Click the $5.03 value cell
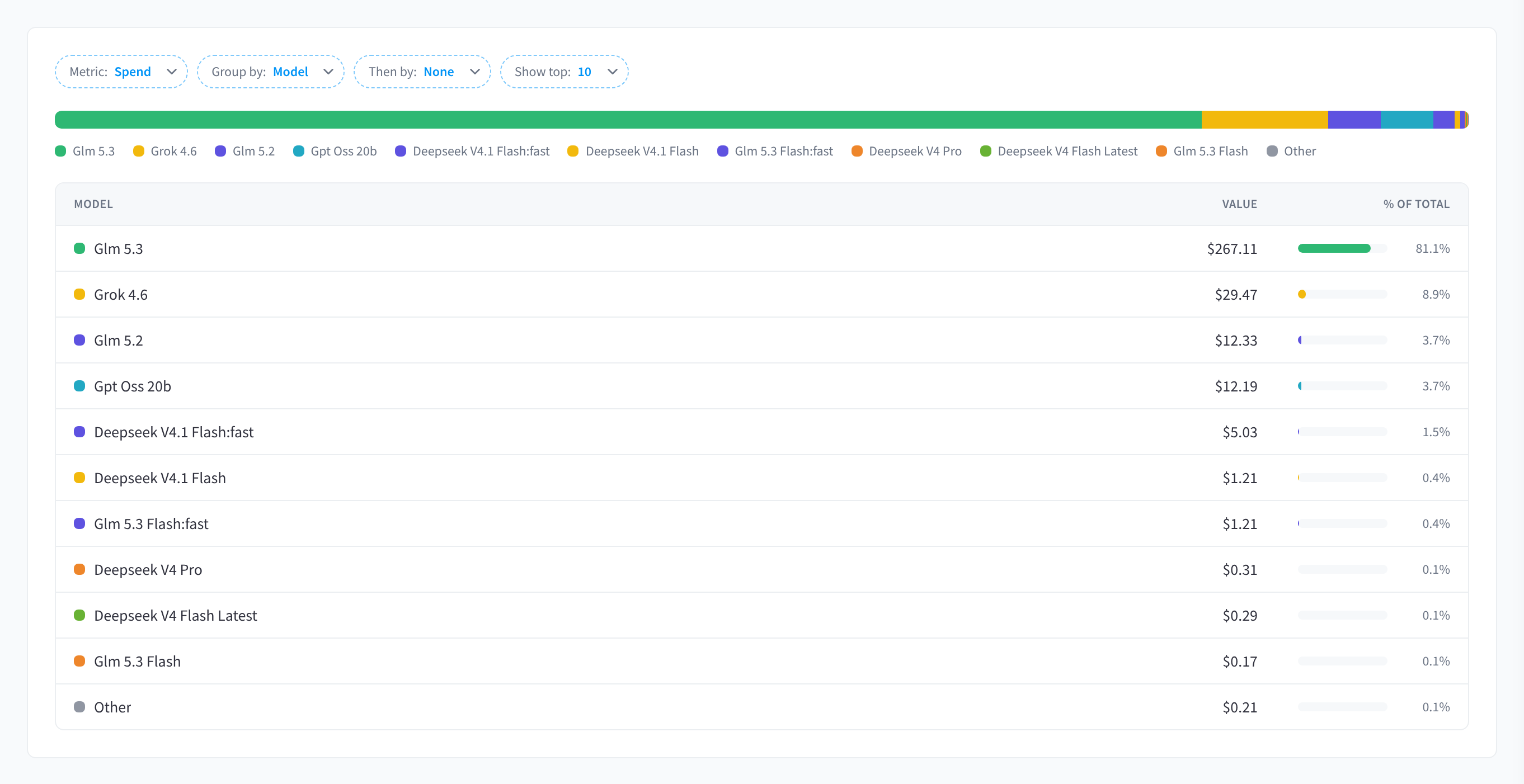The width and height of the screenshot is (1524, 784). coord(1239,432)
